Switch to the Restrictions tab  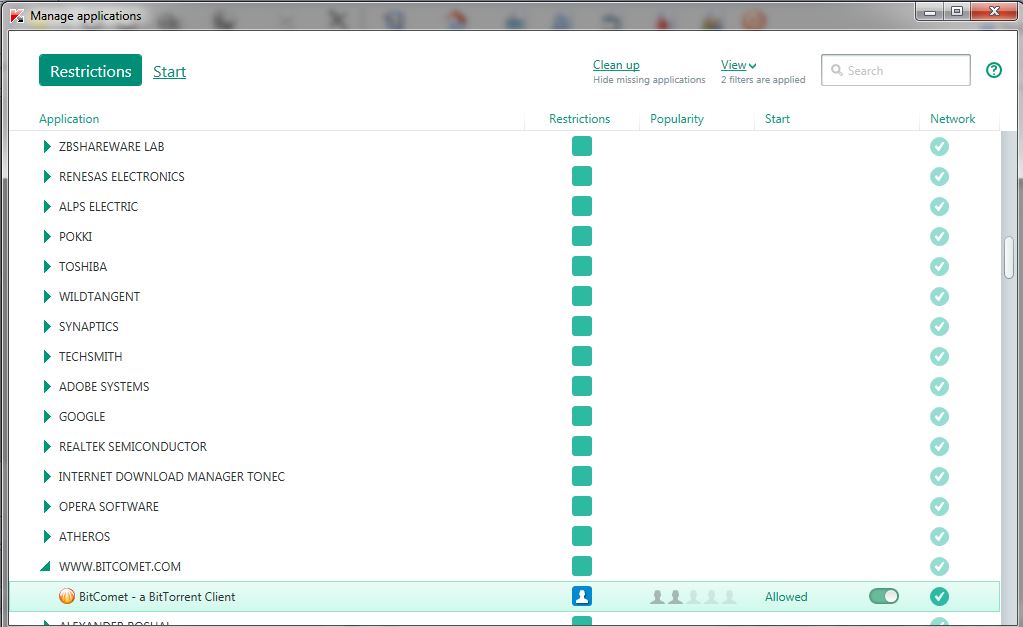[x=91, y=70]
